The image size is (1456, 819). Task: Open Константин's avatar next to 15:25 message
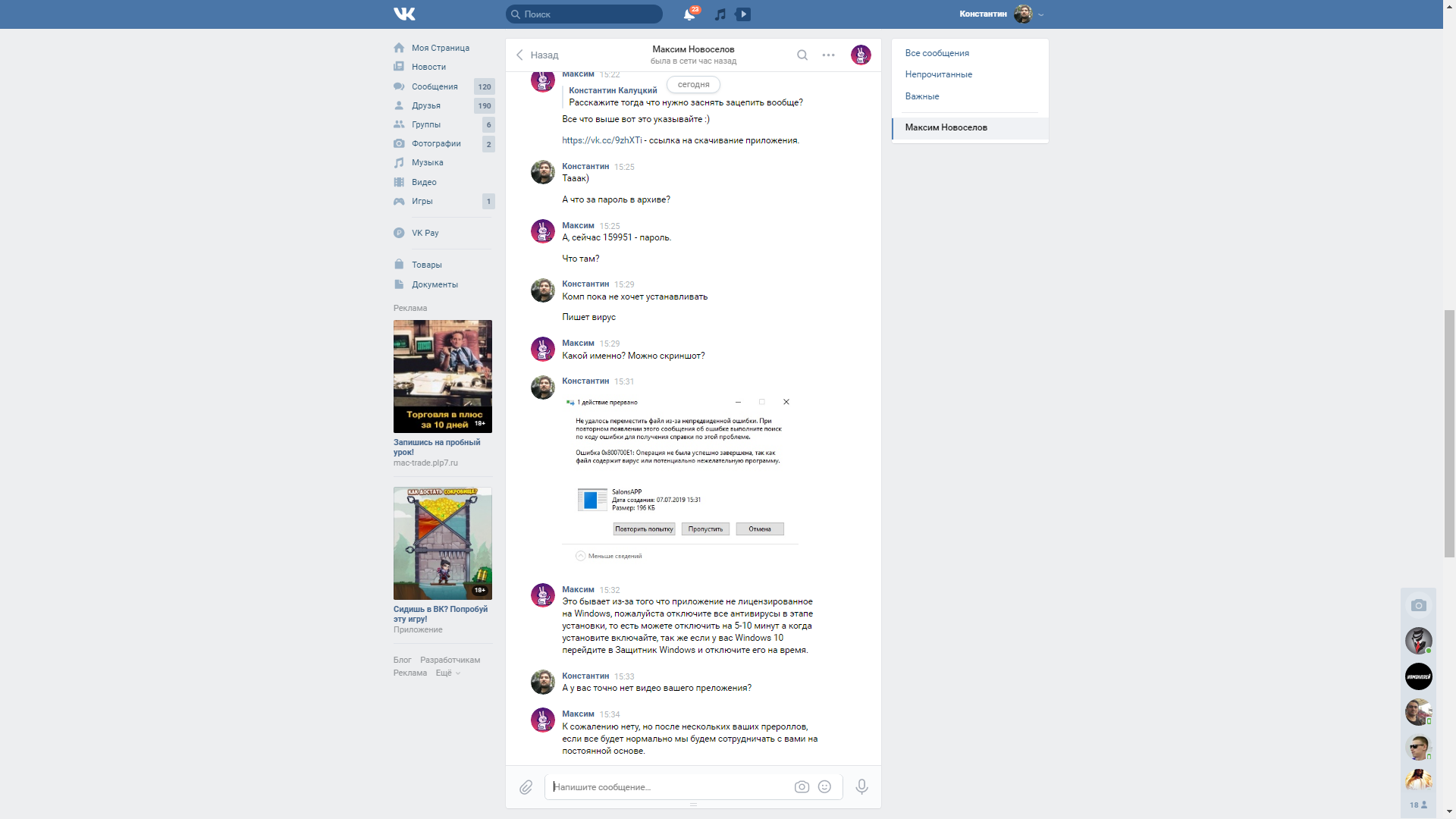(x=543, y=172)
